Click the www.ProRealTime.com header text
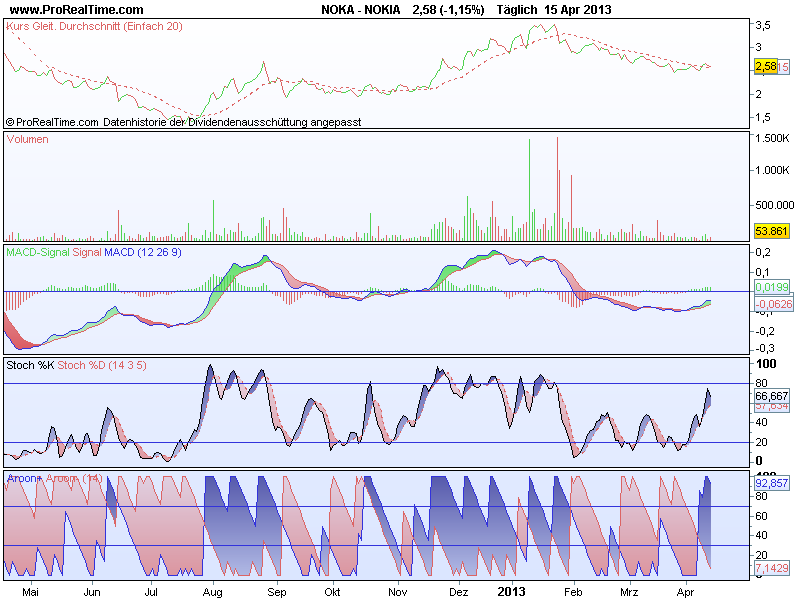This screenshot has width=800, height=600. pos(77,10)
